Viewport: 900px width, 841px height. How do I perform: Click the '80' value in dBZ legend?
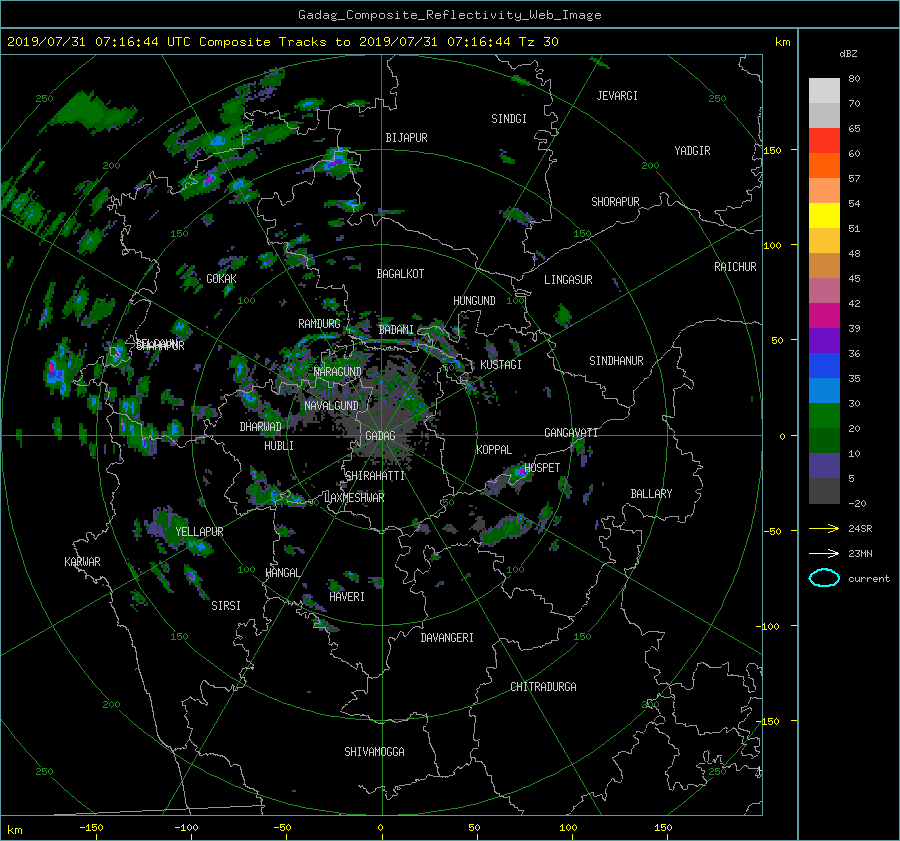854,79
